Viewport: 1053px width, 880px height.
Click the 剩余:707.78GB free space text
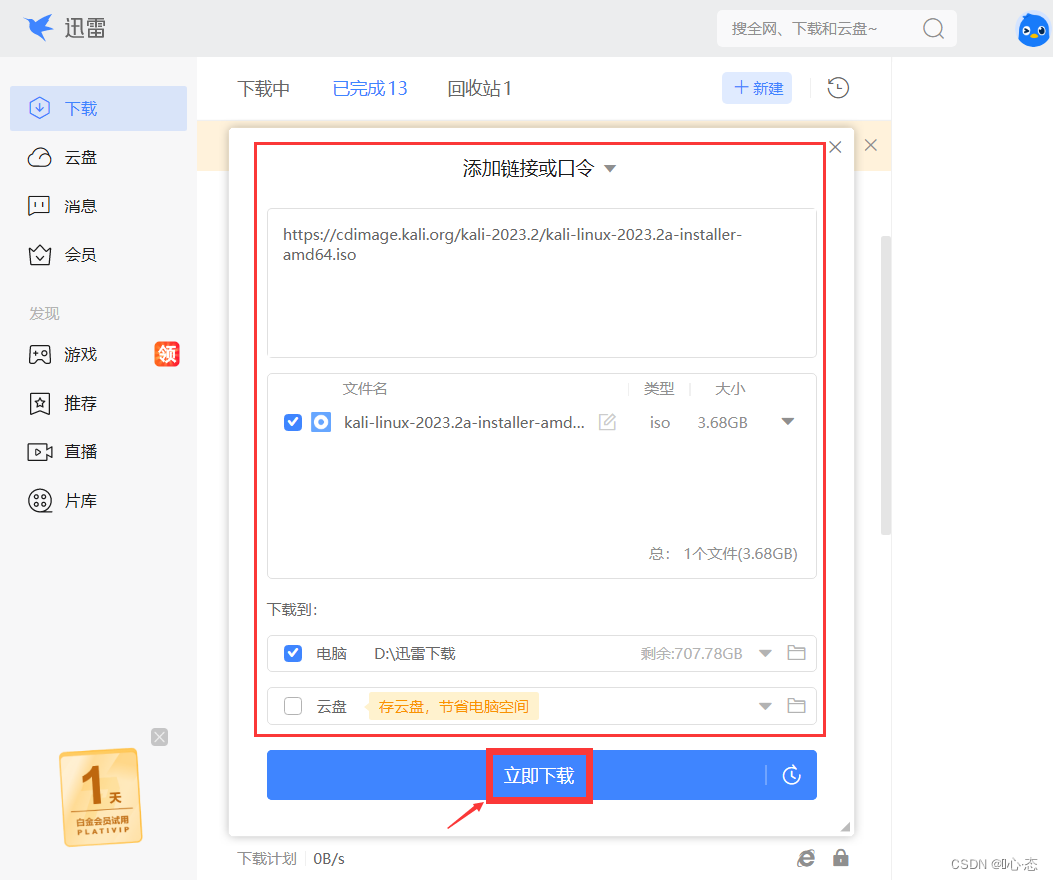(692, 654)
